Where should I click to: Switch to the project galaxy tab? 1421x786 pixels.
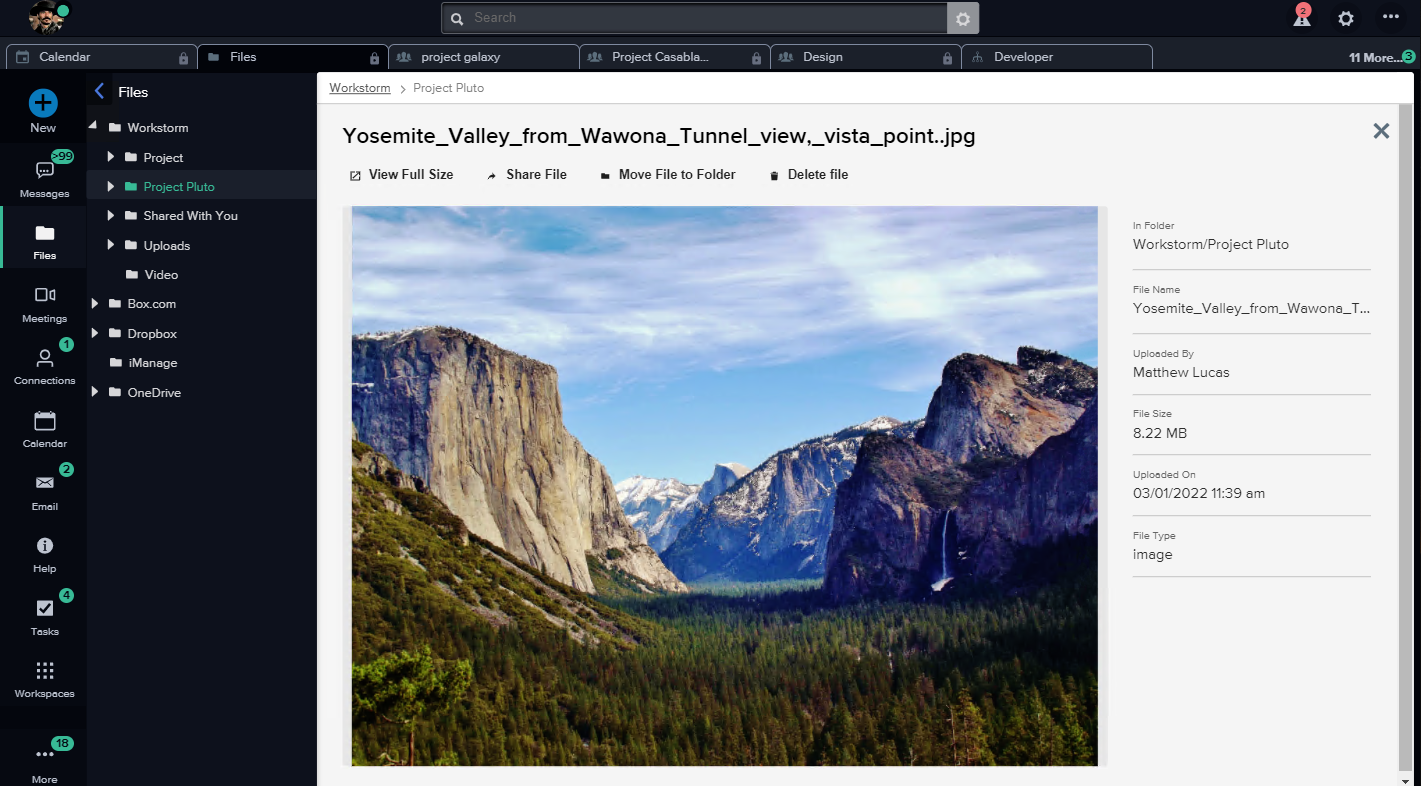(x=483, y=57)
